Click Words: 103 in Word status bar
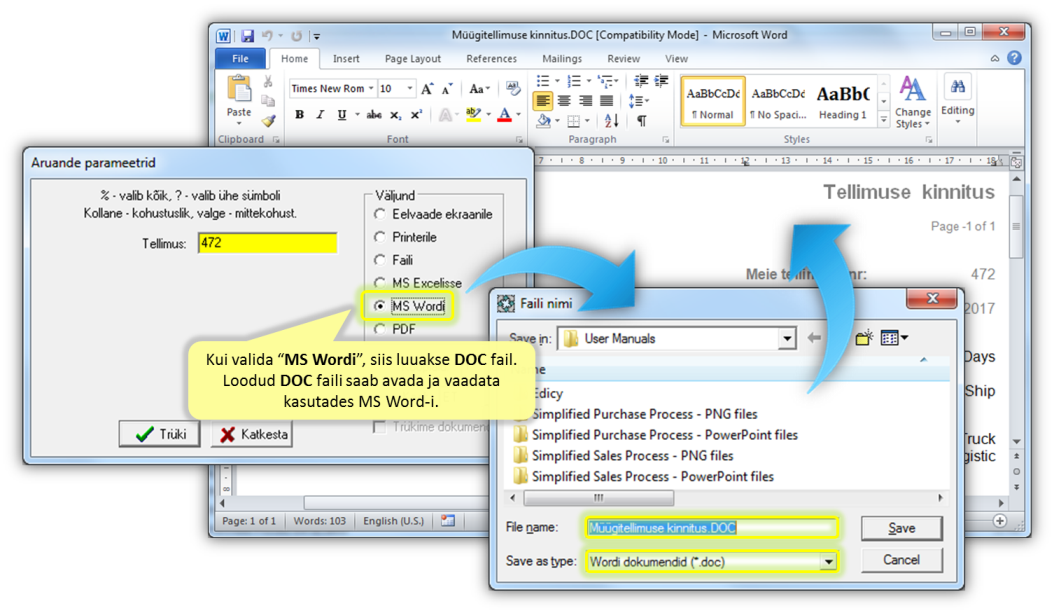1054x613 pixels. pos(319,521)
